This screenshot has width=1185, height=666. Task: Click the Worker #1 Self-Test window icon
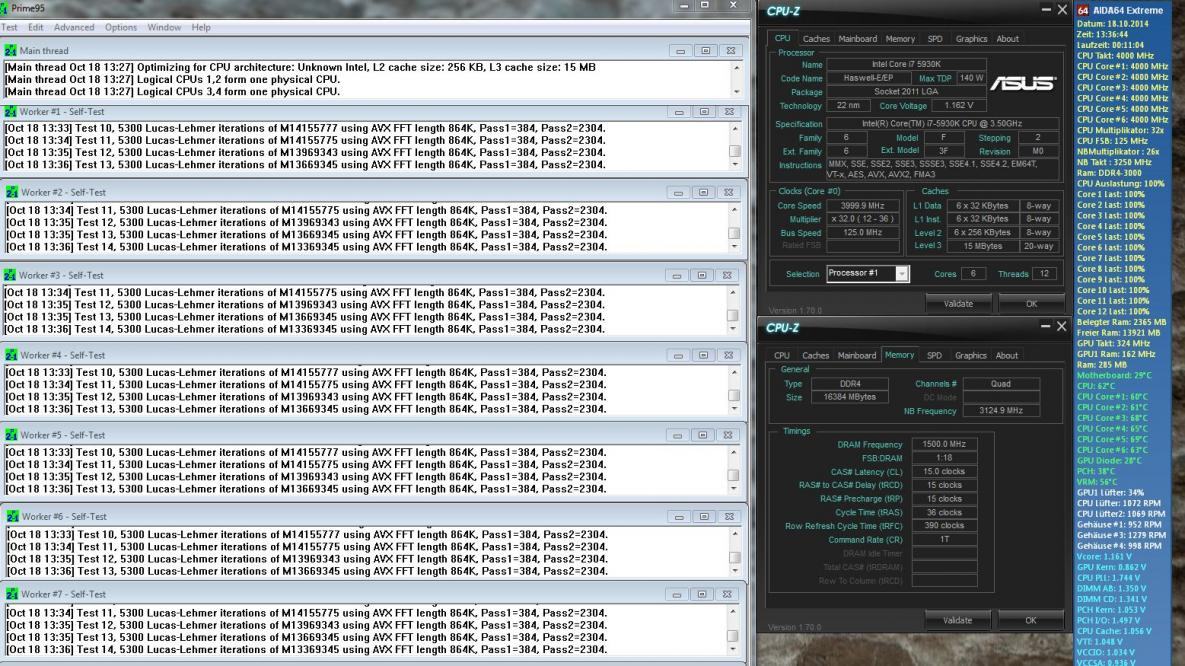pyautogui.click(x=10, y=112)
